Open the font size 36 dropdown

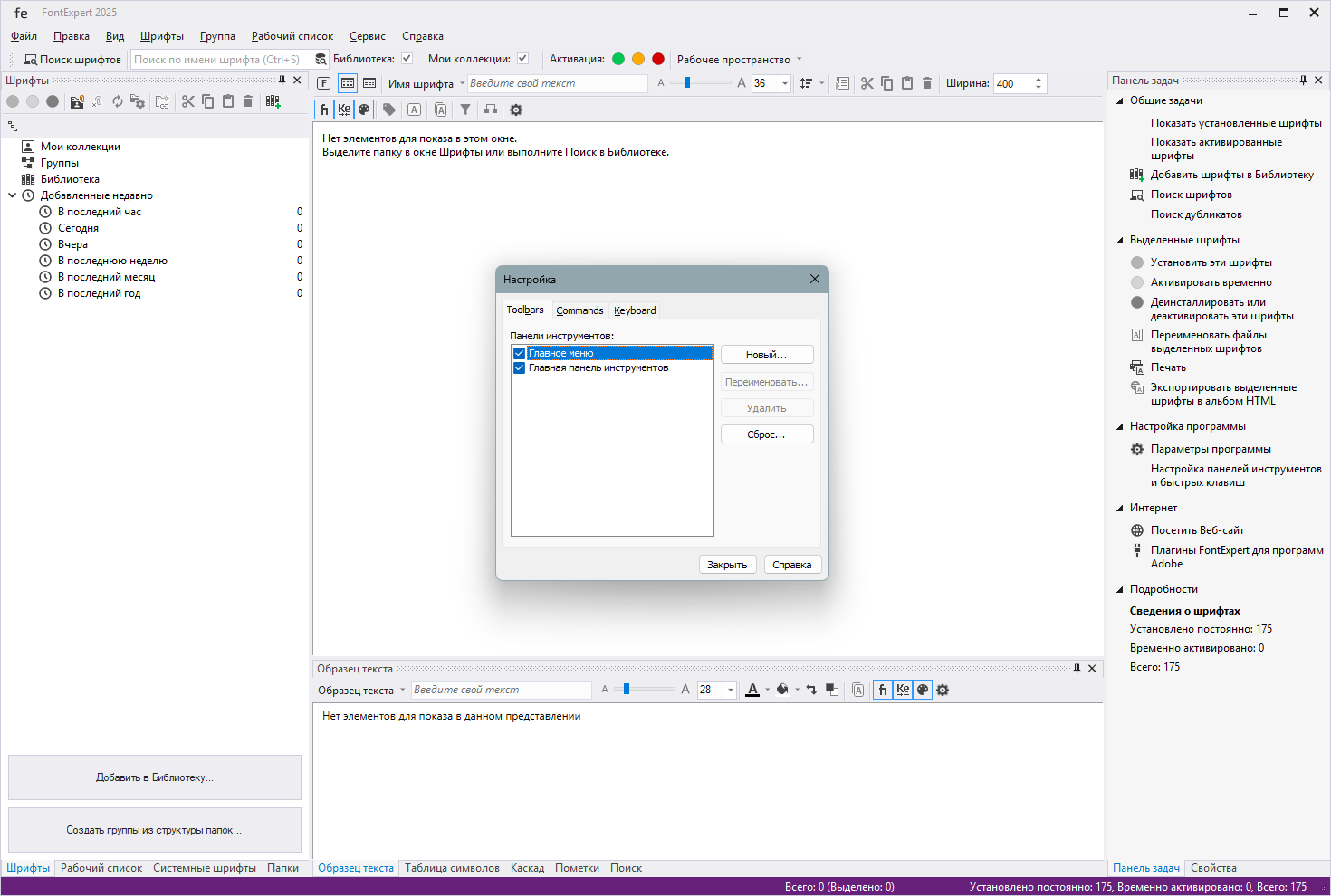point(784,83)
